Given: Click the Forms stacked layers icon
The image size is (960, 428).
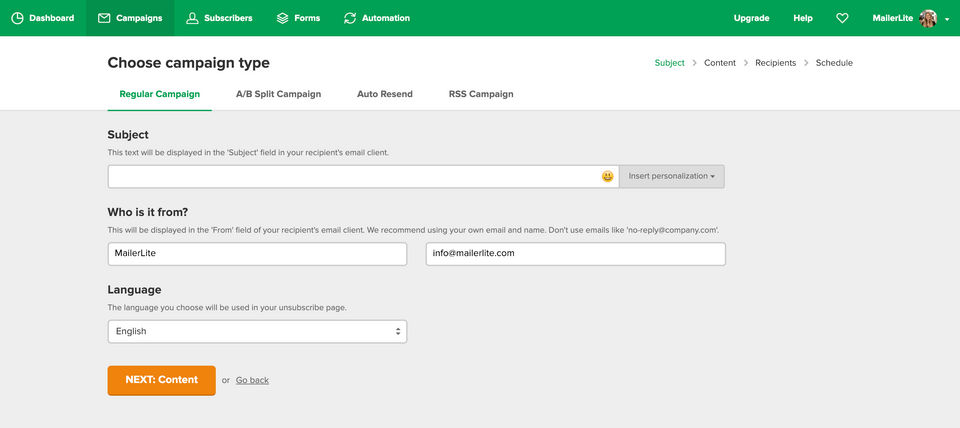Looking at the screenshot, I should [x=283, y=18].
